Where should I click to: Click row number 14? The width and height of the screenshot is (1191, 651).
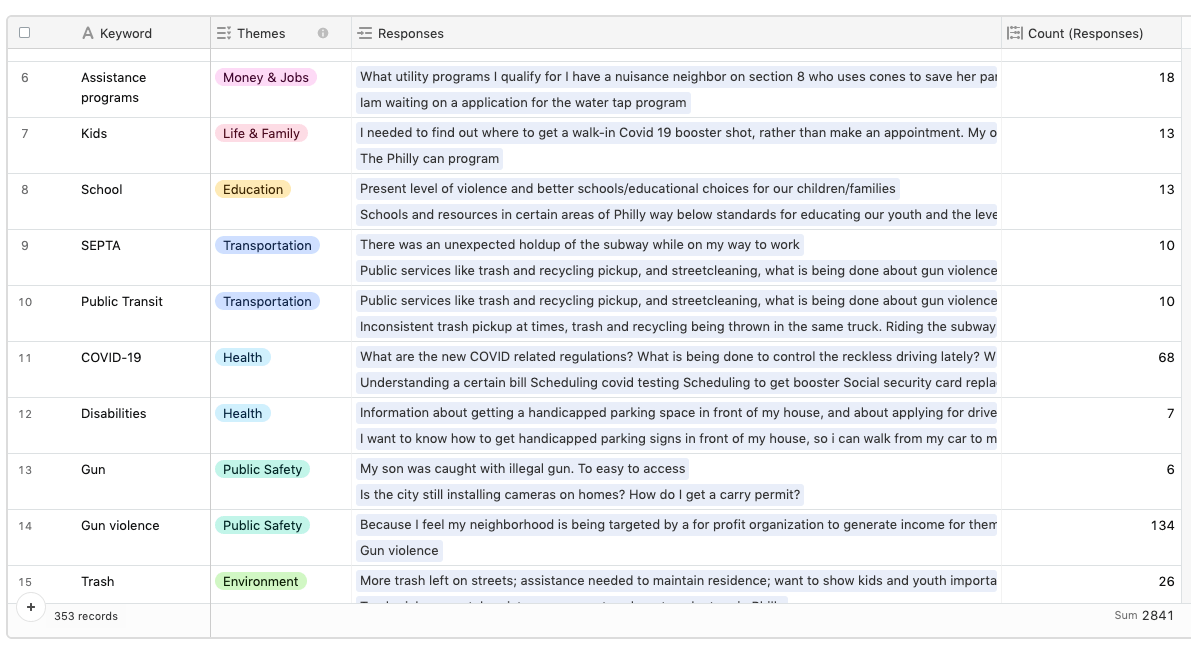25,526
